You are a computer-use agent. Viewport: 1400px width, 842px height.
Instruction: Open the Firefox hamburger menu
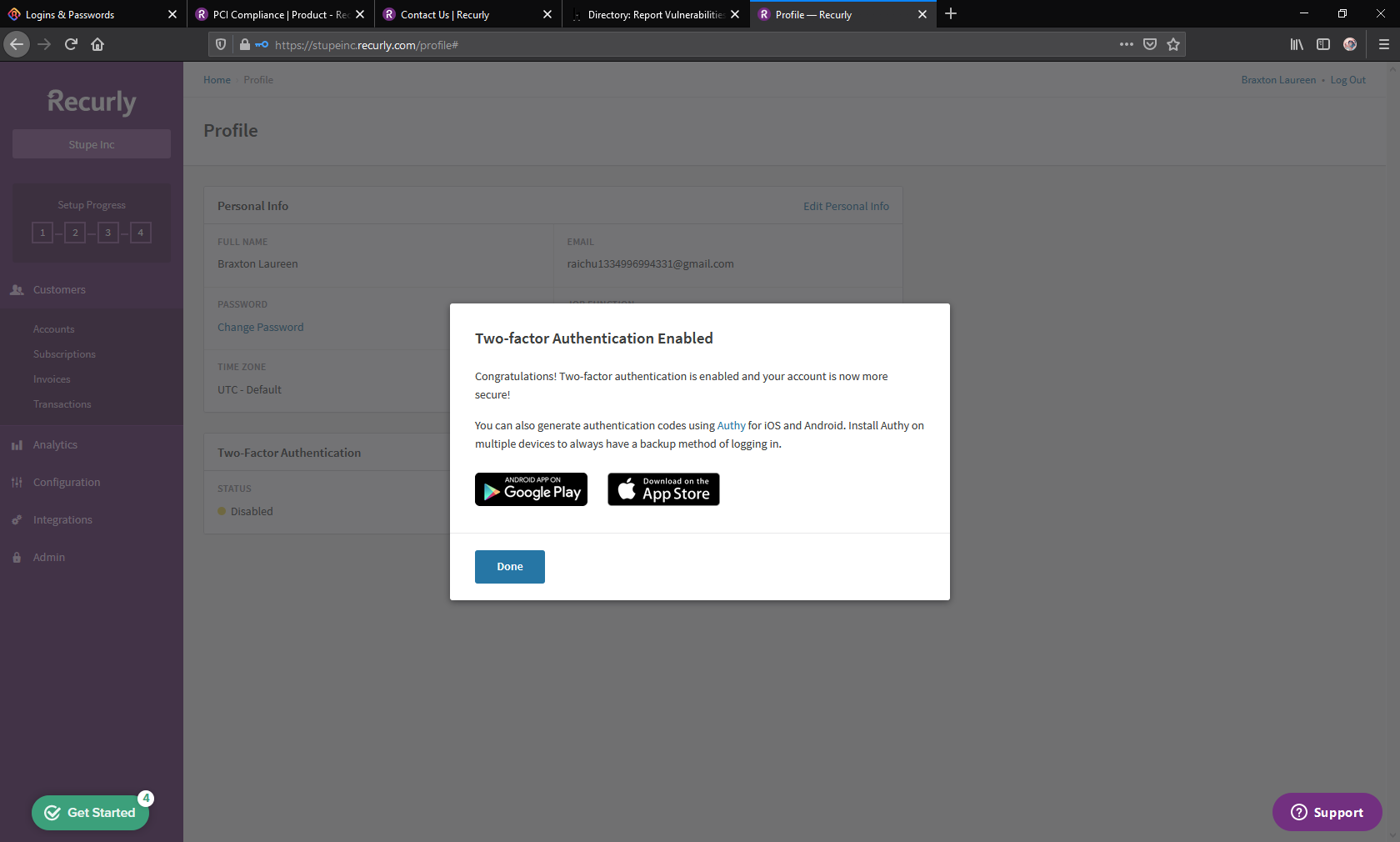click(1383, 45)
